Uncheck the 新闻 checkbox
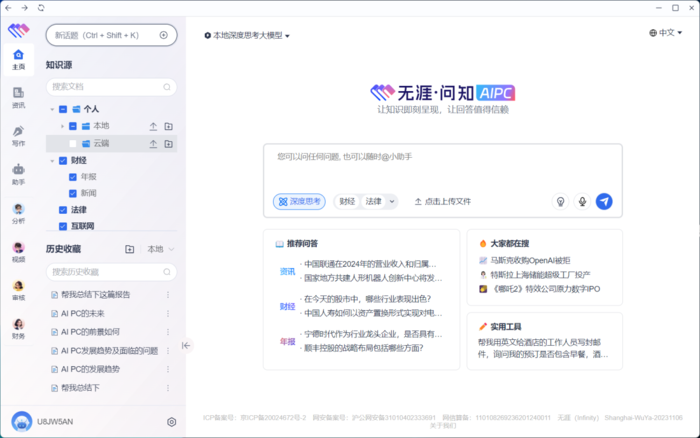 pos(73,193)
